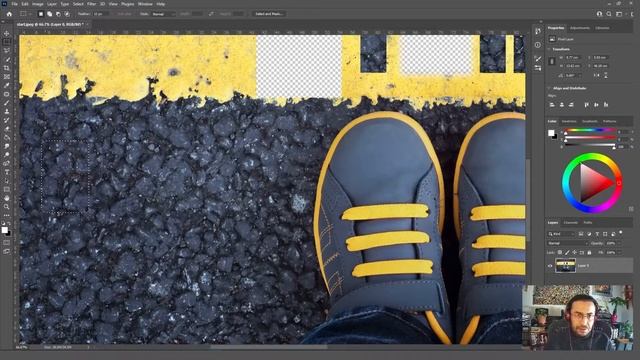Toggle layer filtering switch in Layers panel
640x360 pixels.
pyautogui.click(x=621, y=233)
